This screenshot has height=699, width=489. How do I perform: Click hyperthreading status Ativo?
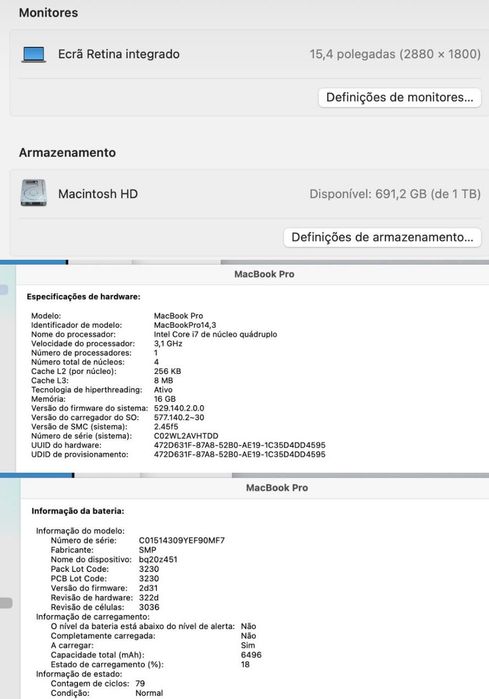[163, 390]
